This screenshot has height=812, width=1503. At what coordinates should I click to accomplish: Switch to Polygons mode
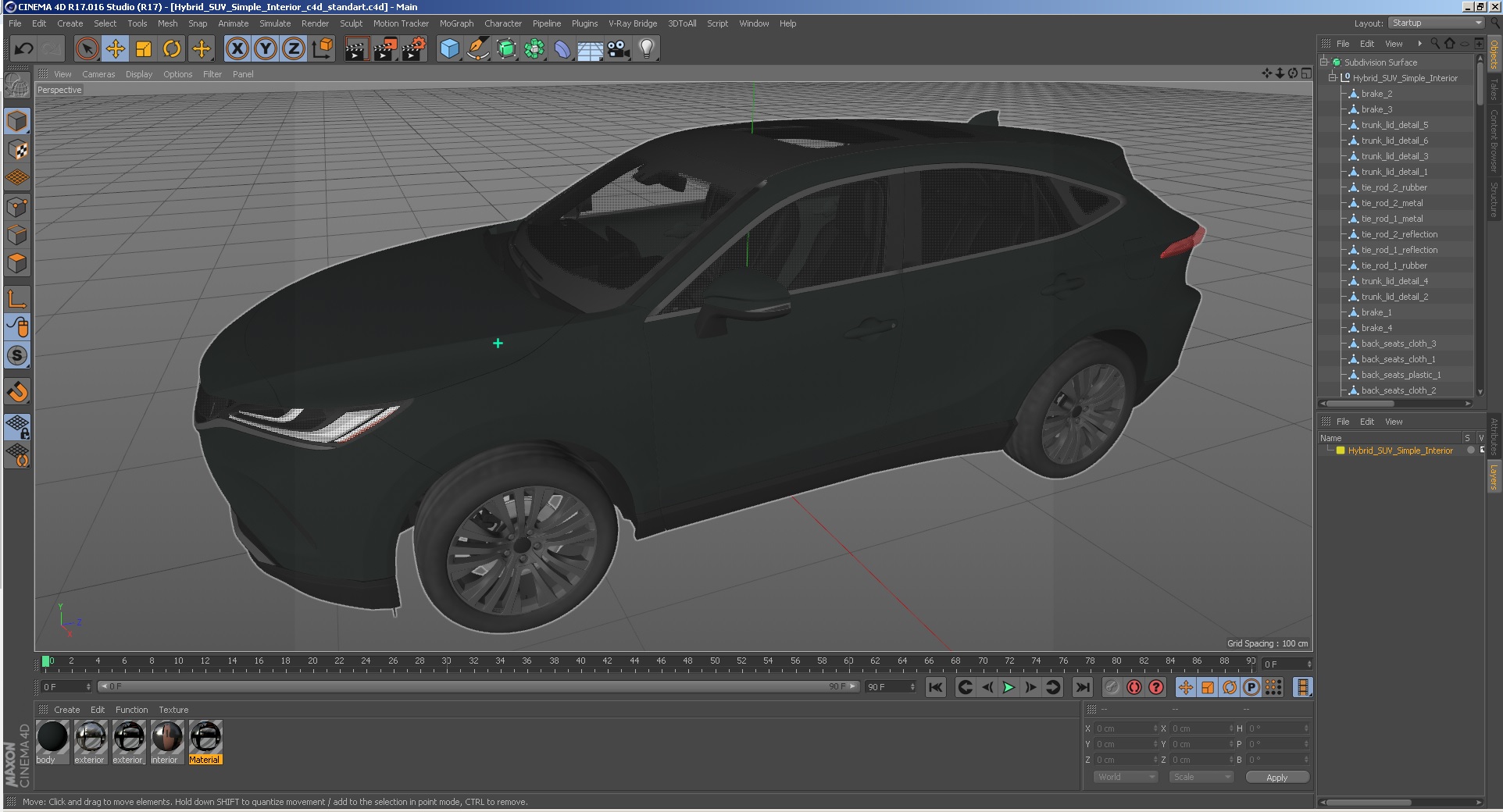(x=17, y=263)
